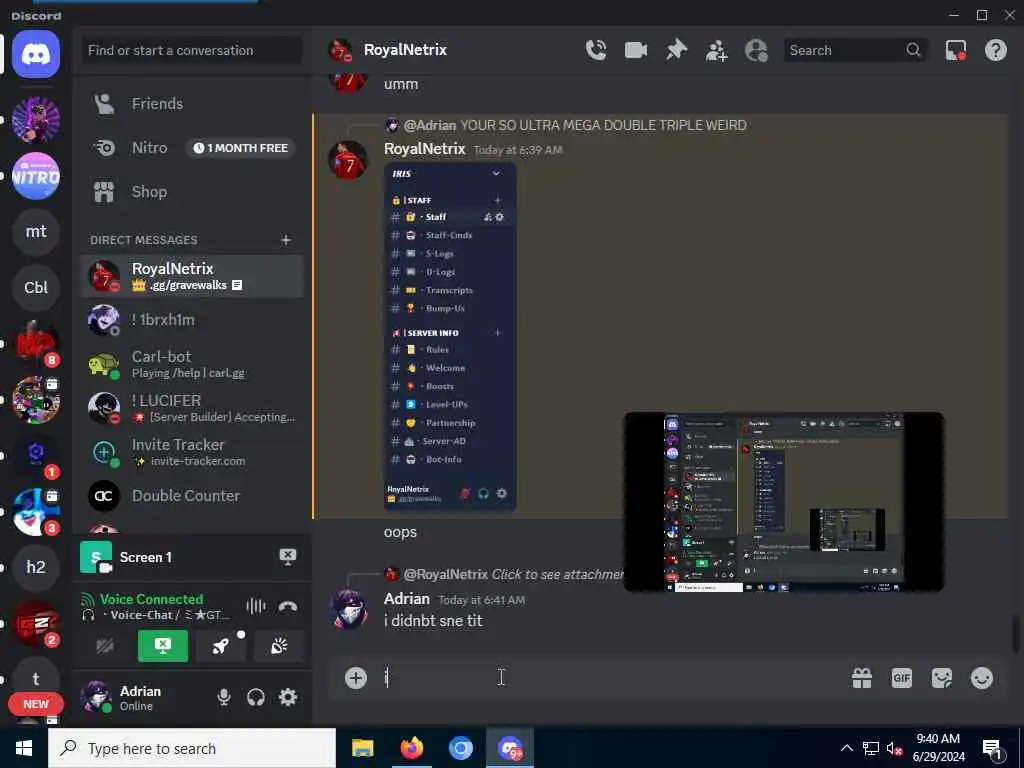Image resolution: width=1024 pixels, height=768 pixels.
Task: Open the Friends tab
Action: tap(193, 104)
